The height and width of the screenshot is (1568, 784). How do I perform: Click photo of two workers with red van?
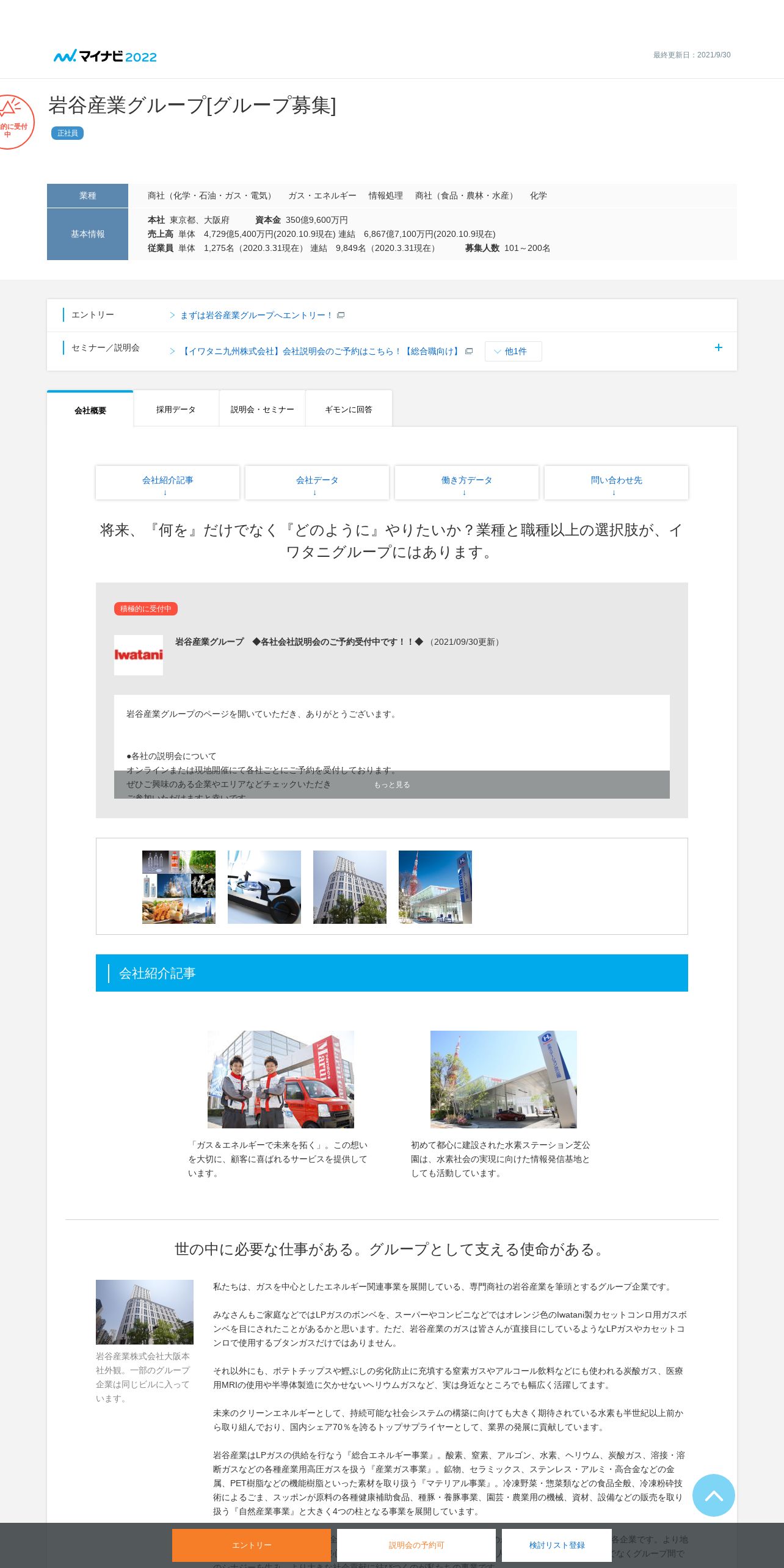[281, 1080]
